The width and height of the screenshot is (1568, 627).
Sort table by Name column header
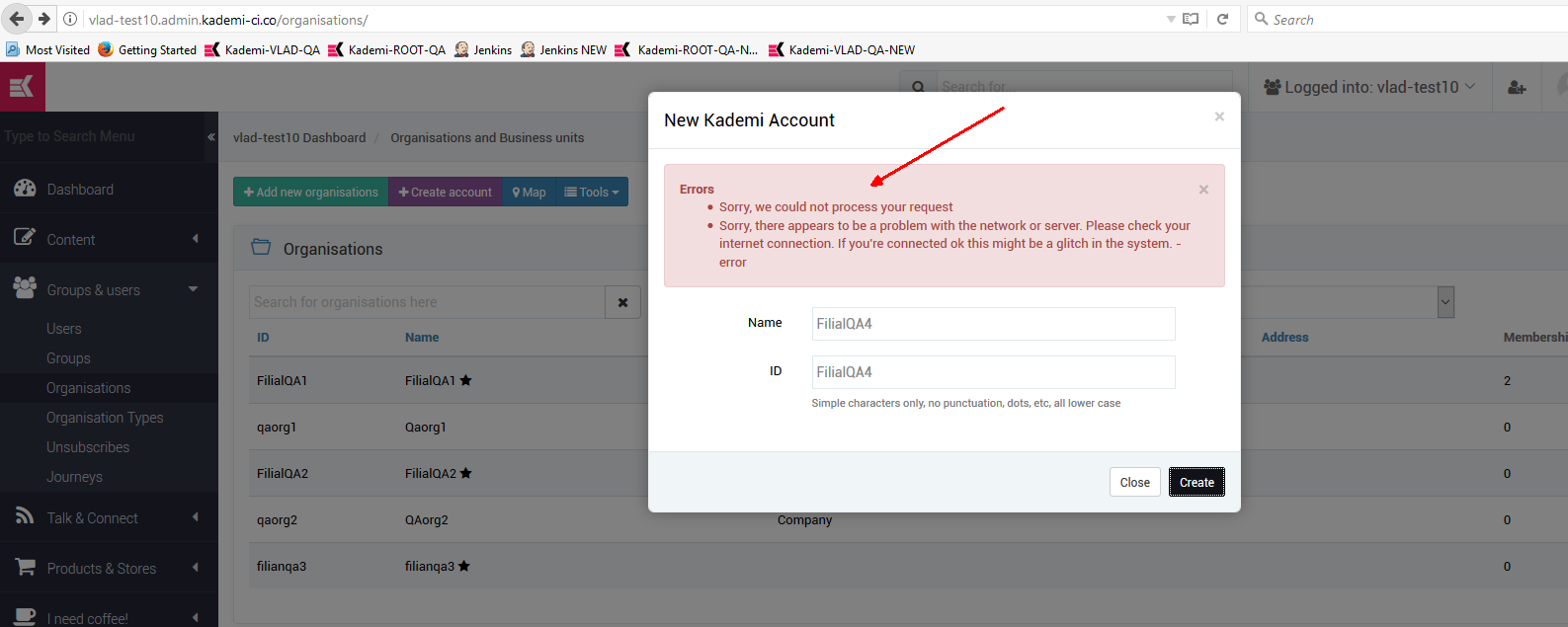click(x=422, y=337)
